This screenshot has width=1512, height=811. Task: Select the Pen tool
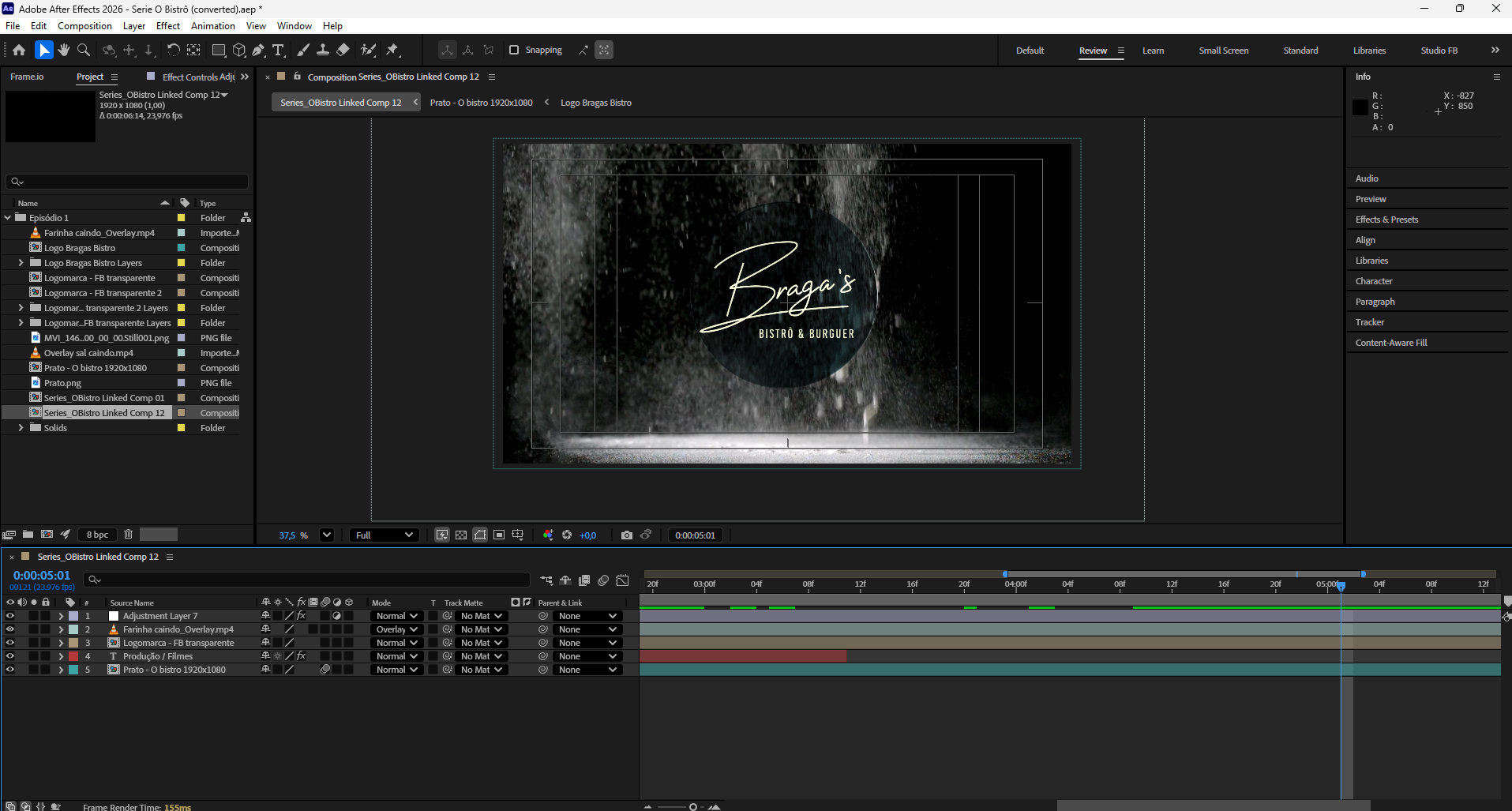pos(259,50)
